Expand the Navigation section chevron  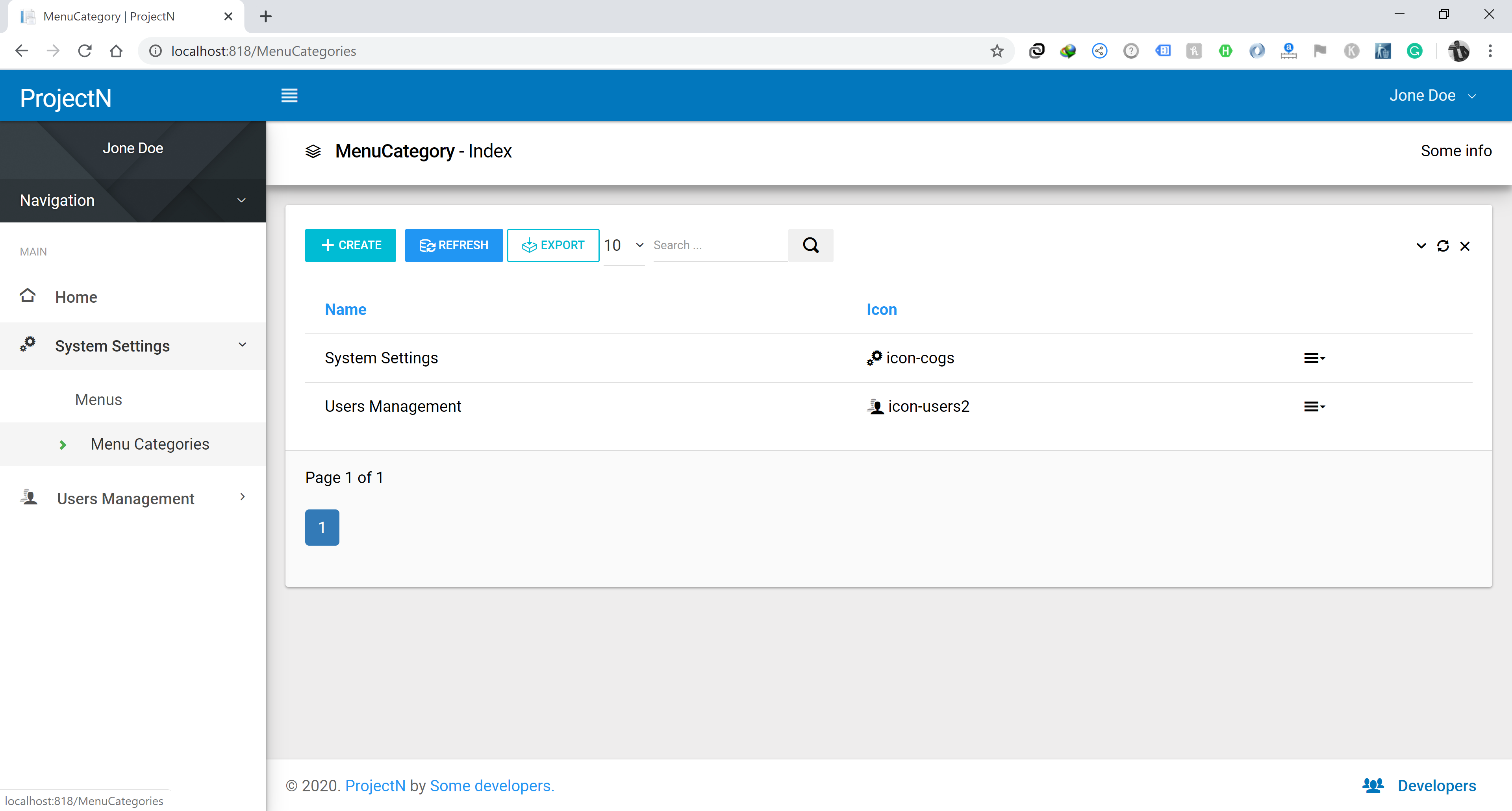click(241, 200)
